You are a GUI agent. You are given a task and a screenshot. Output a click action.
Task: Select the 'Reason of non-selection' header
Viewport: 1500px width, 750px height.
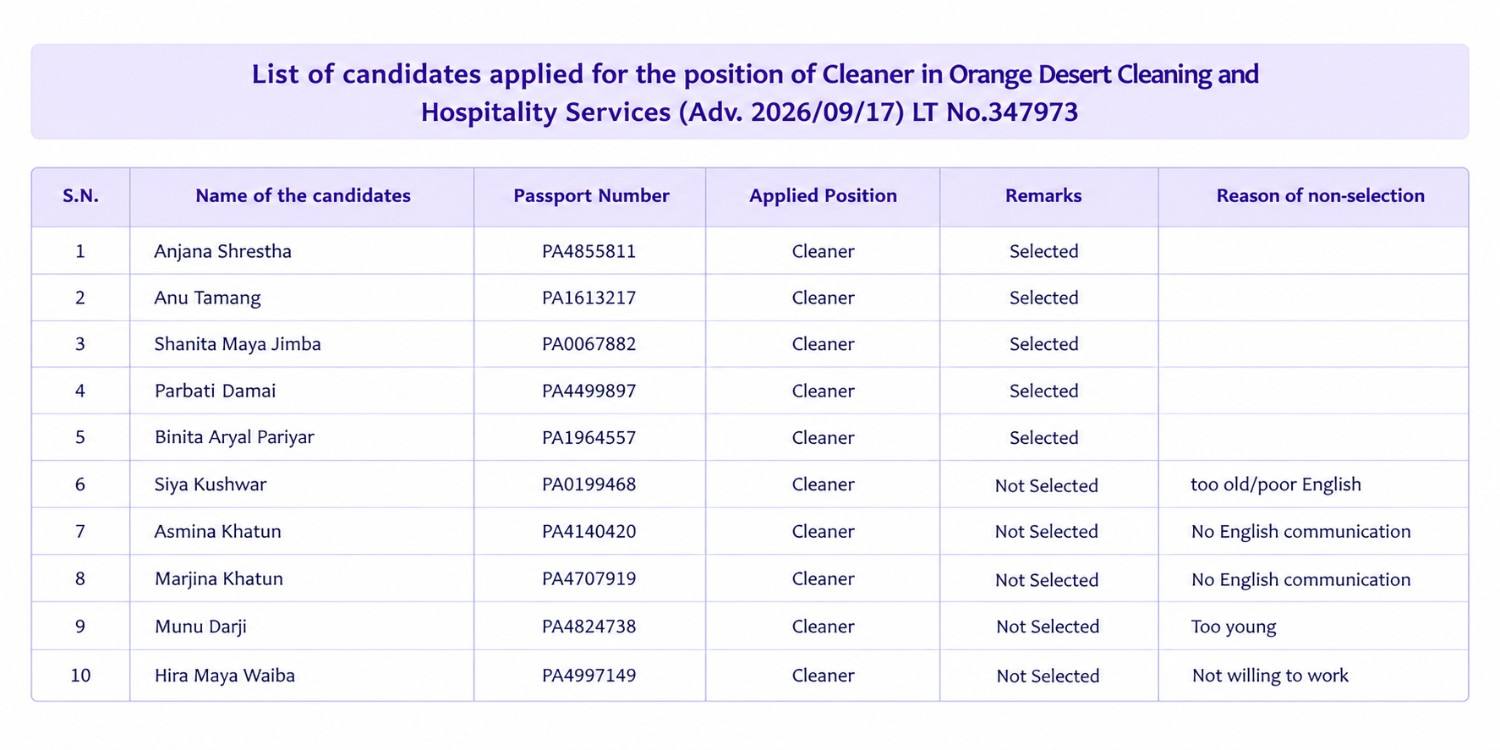pos(1320,196)
